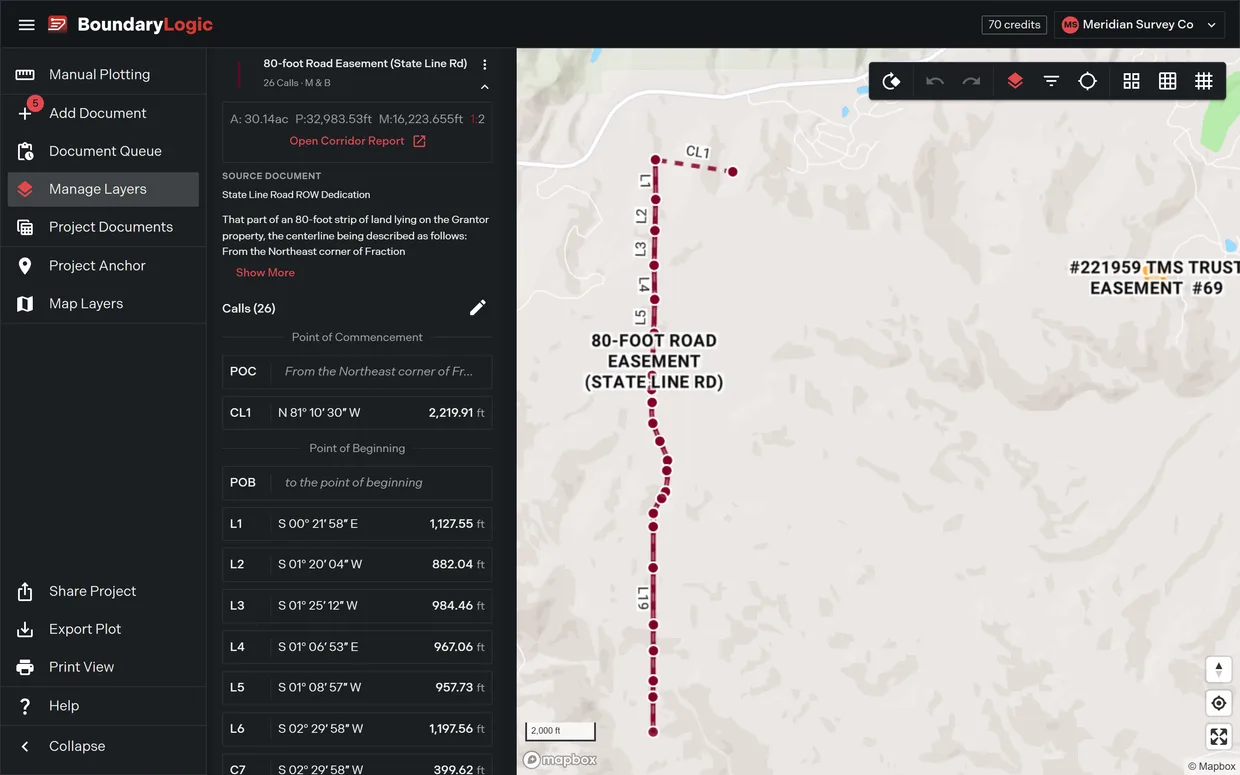Click the Mapbox logo on the map
This screenshot has width=1240, height=775.
click(x=560, y=760)
